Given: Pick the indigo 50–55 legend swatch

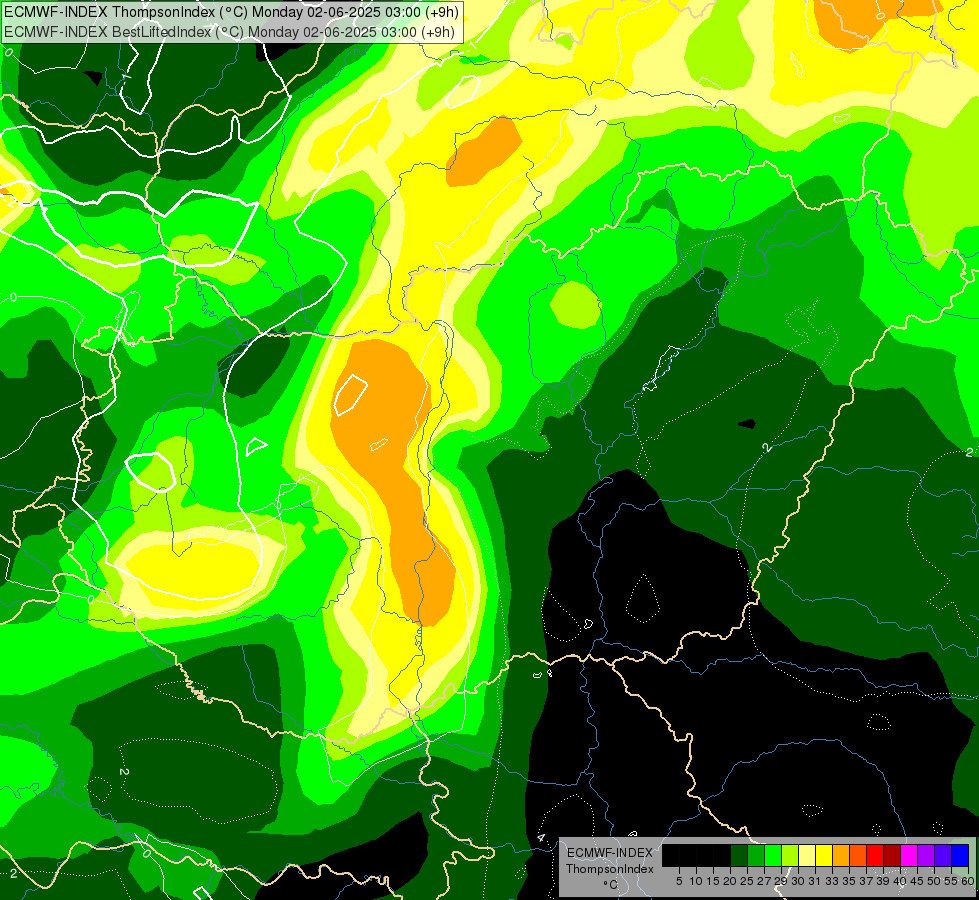Looking at the screenshot, I should (x=943, y=855).
